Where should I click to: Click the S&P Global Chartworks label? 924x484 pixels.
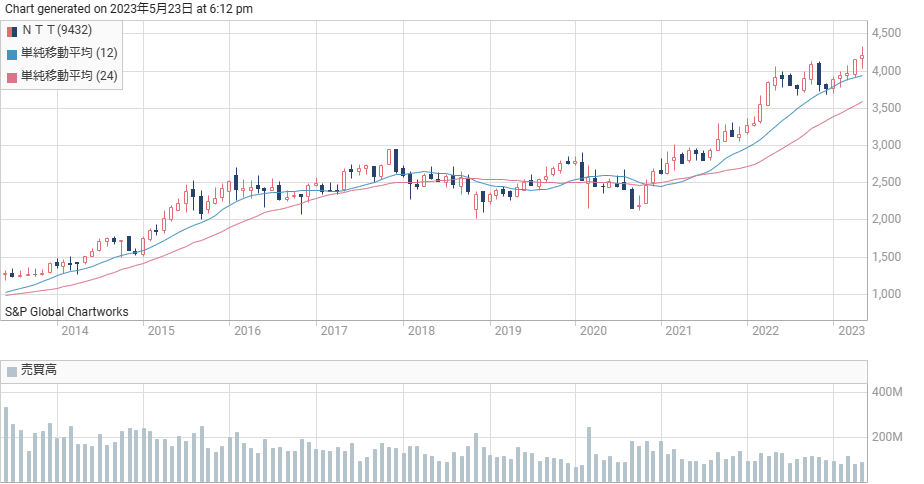coord(67,312)
